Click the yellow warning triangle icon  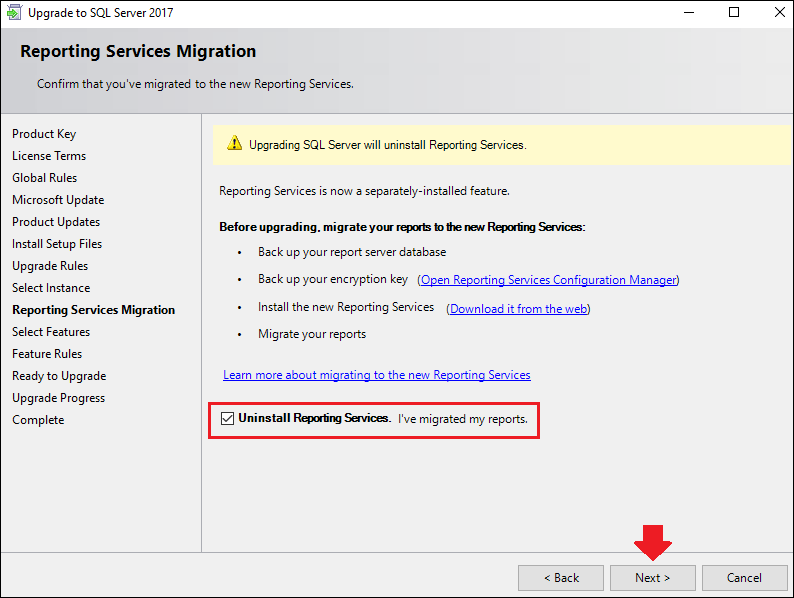pos(234,143)
